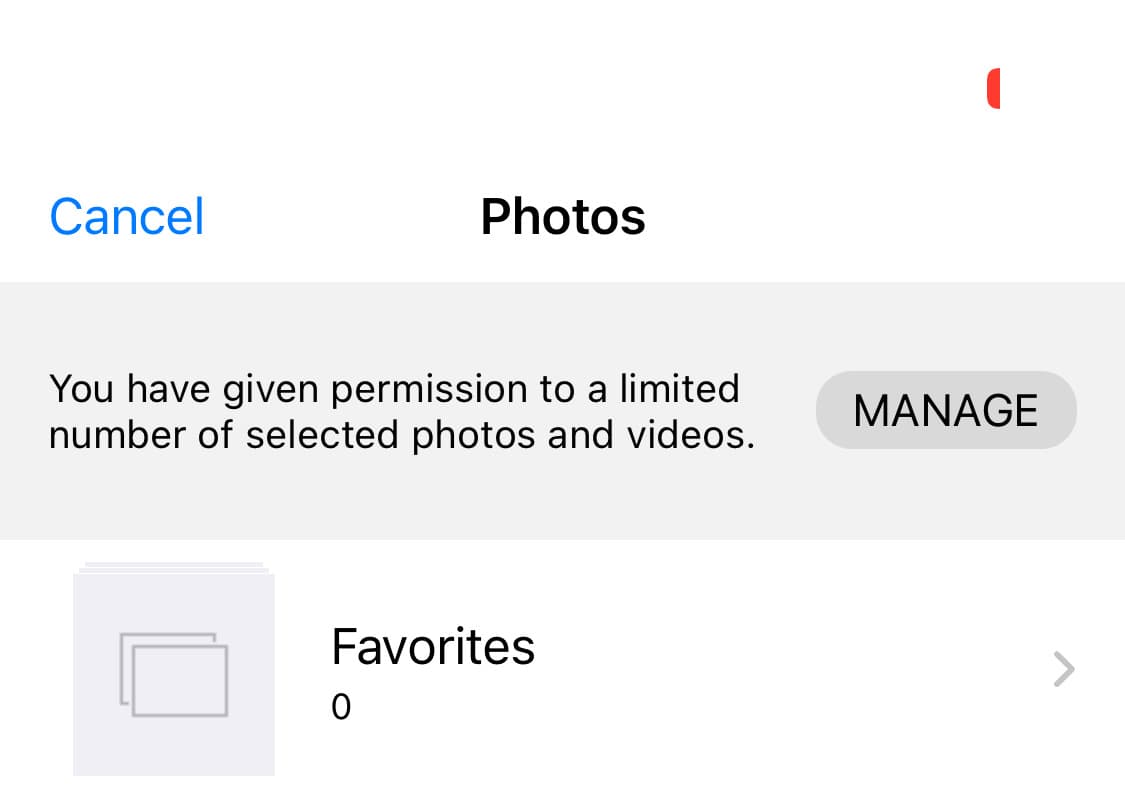
Task: Dismiss the photo picker with Cancel
Action: [x=127, y=217]
